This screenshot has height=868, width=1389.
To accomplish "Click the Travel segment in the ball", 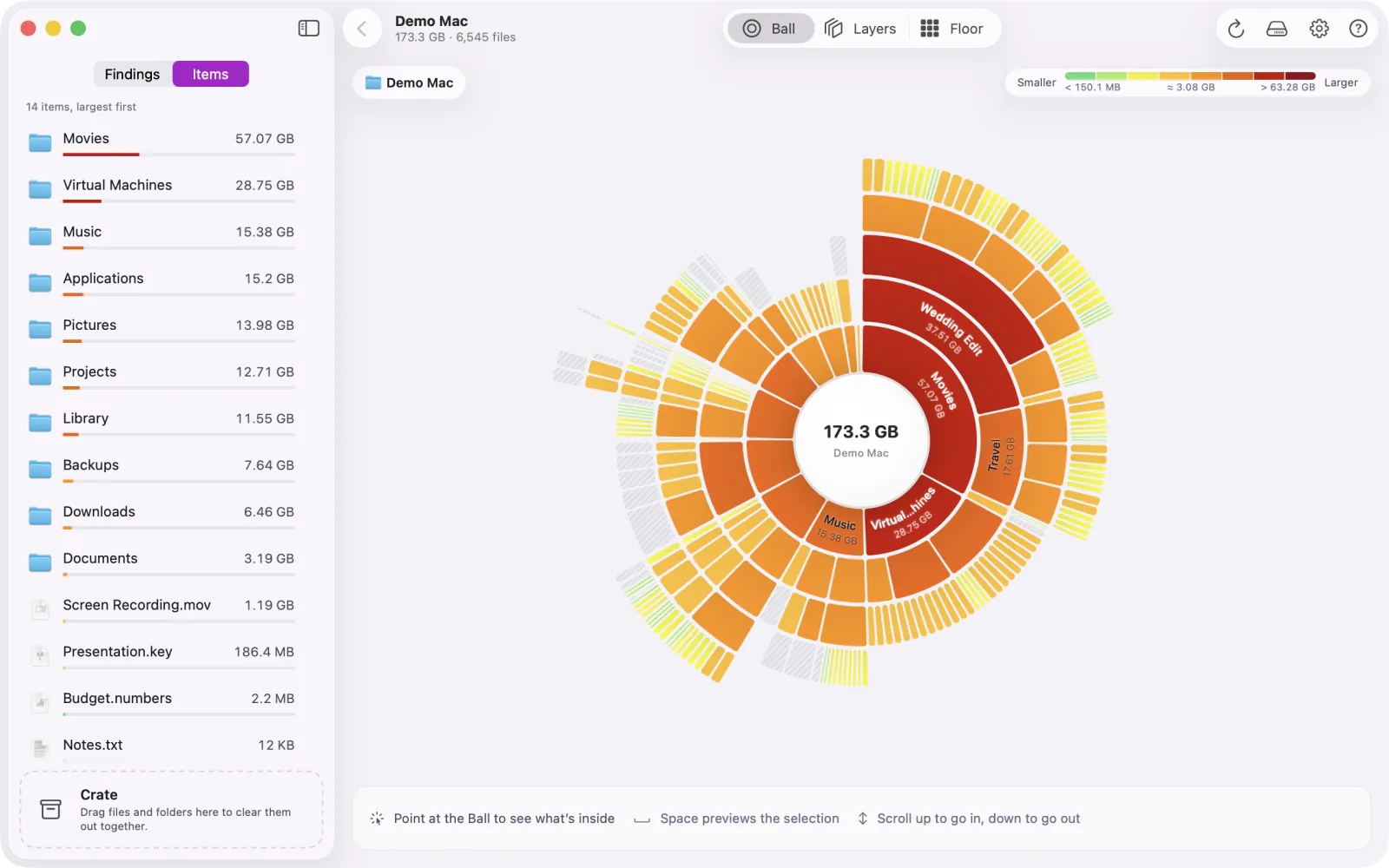I will (x=1001, y=456).
